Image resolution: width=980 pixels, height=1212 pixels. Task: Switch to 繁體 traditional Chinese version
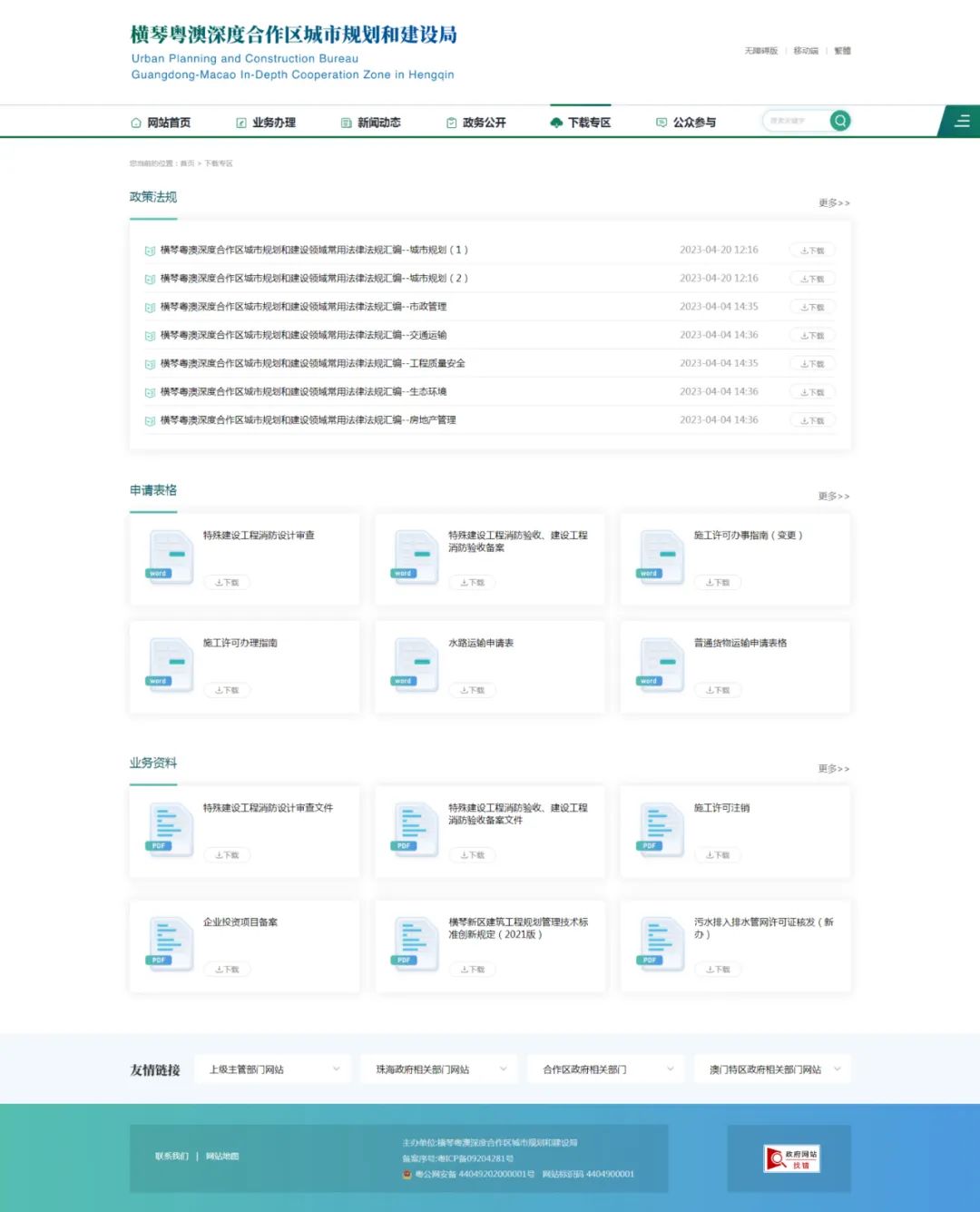(842, 51)
